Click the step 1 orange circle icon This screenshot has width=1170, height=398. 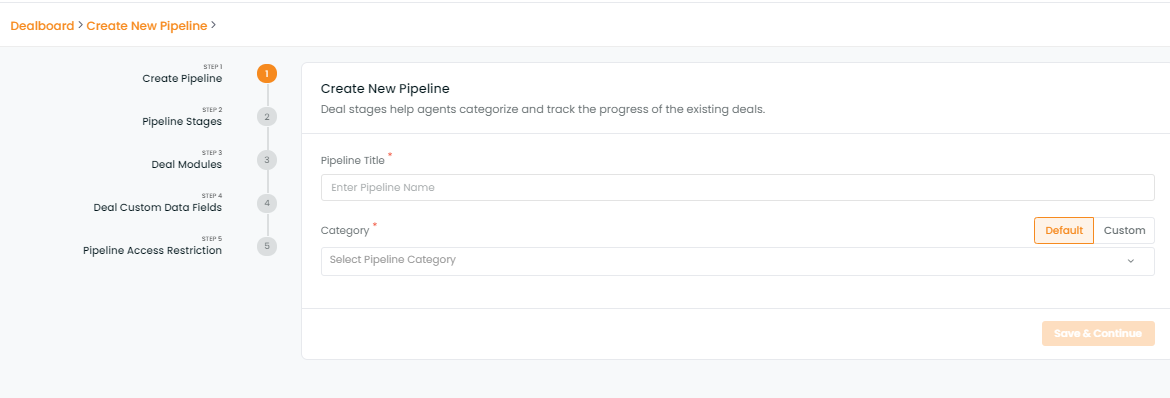267,74
